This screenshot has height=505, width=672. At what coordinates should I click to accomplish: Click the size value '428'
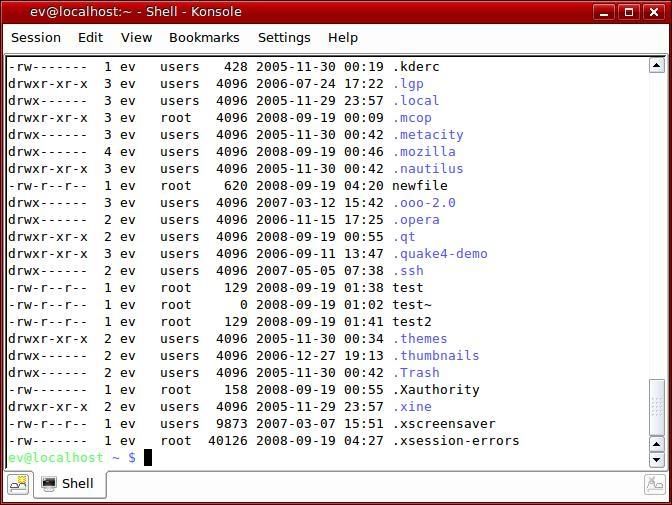(236, 67)
